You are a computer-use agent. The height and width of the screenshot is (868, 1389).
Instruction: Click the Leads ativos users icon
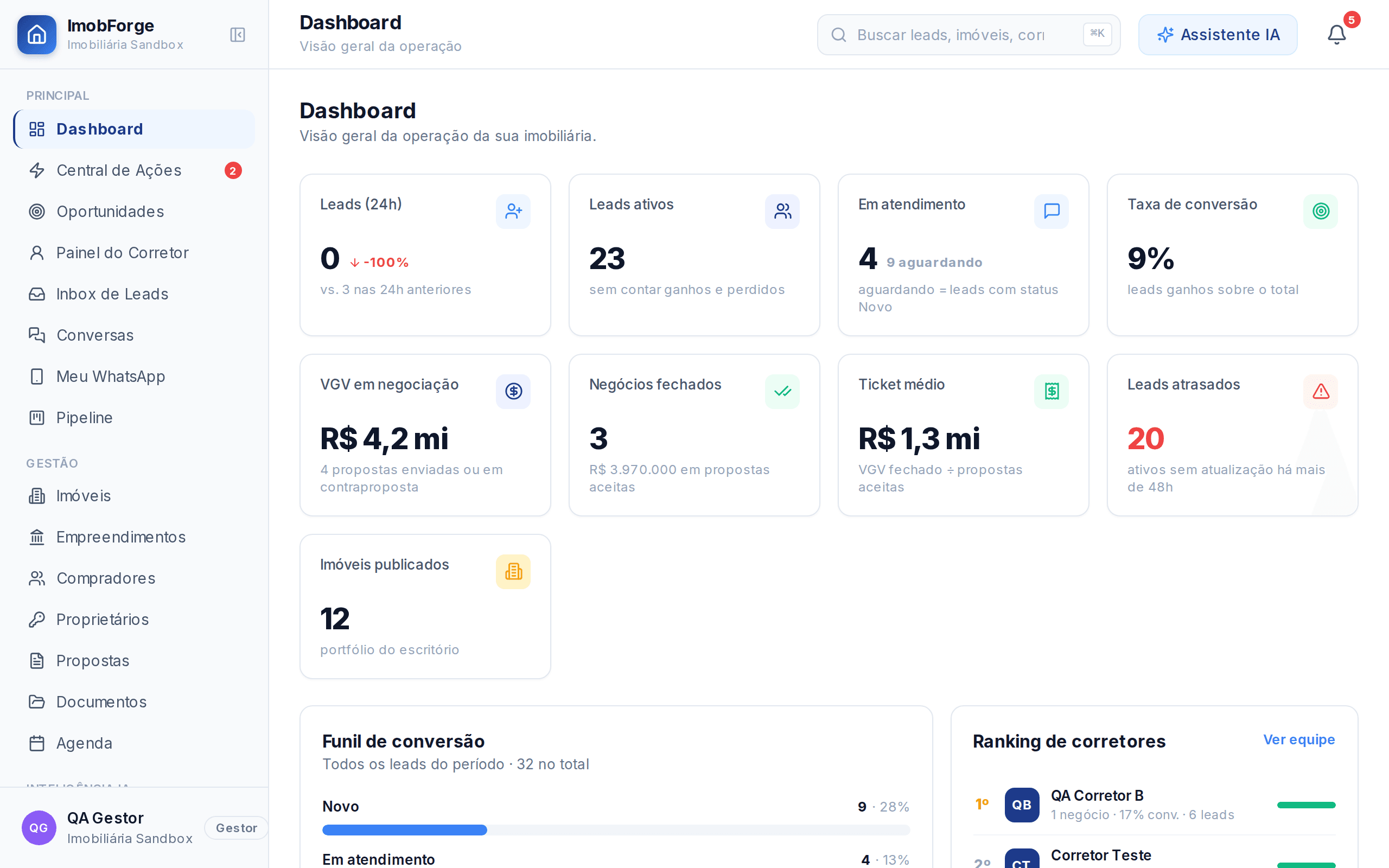pos(782,211)
